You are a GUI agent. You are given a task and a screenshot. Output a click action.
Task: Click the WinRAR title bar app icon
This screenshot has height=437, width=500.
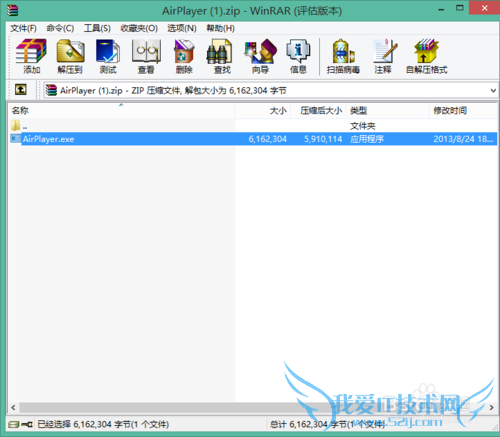coord(12,10)
